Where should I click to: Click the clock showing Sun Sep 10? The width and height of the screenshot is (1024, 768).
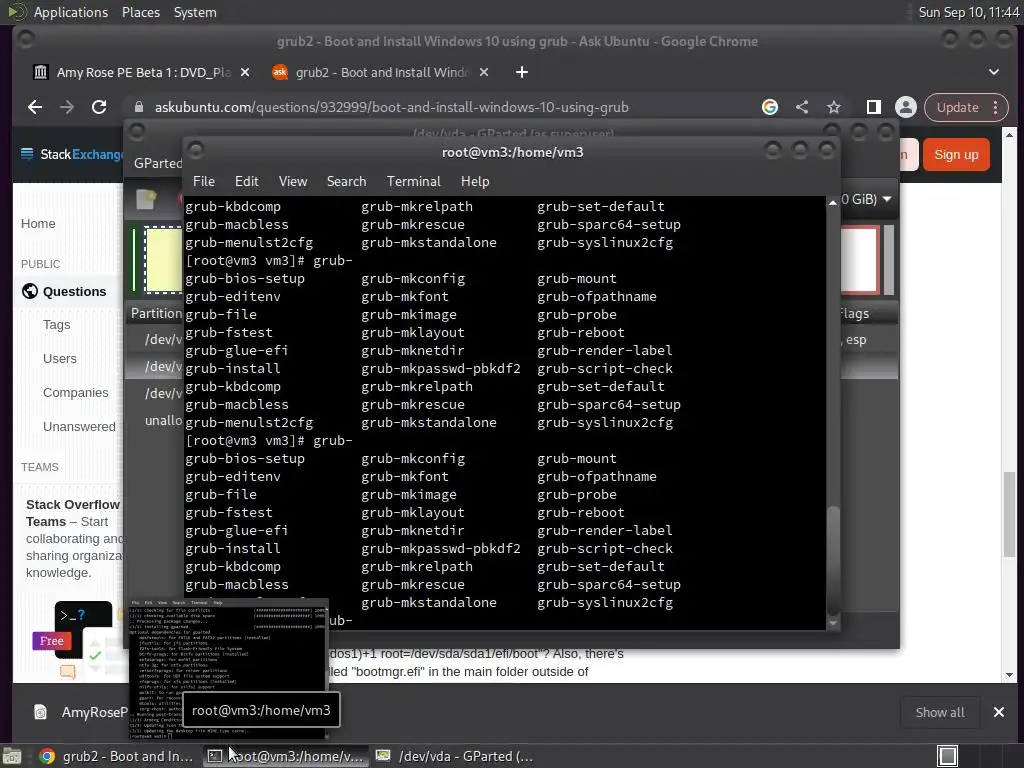tap(968, 12)
